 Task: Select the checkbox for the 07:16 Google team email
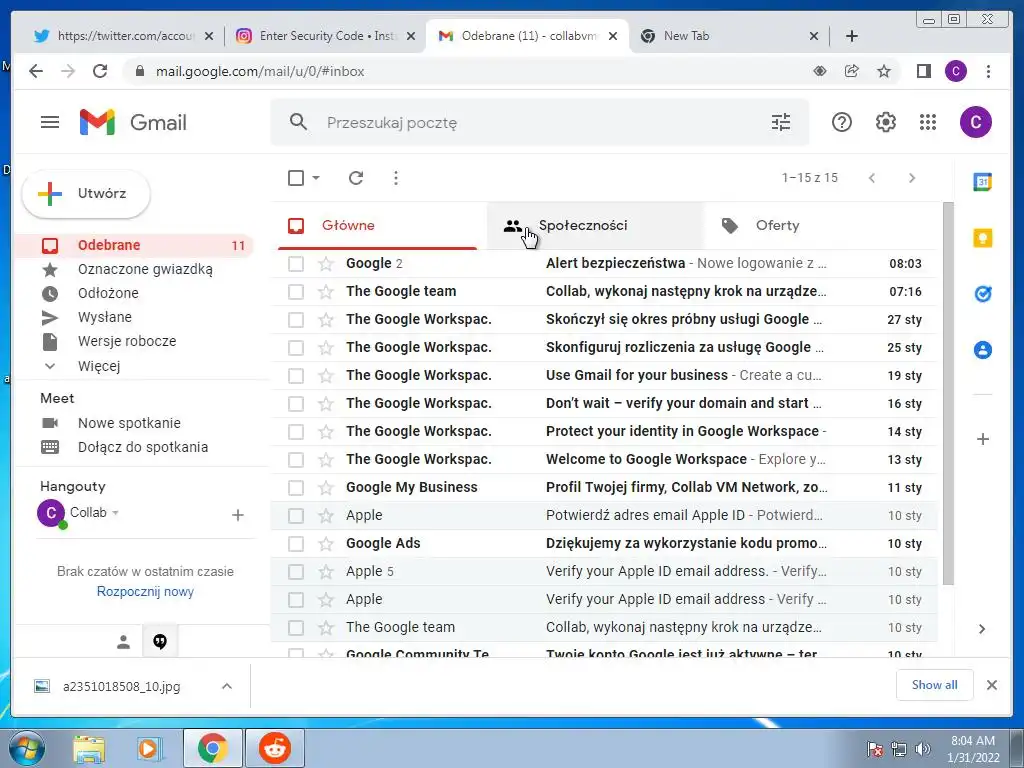[x=296, y=292]
